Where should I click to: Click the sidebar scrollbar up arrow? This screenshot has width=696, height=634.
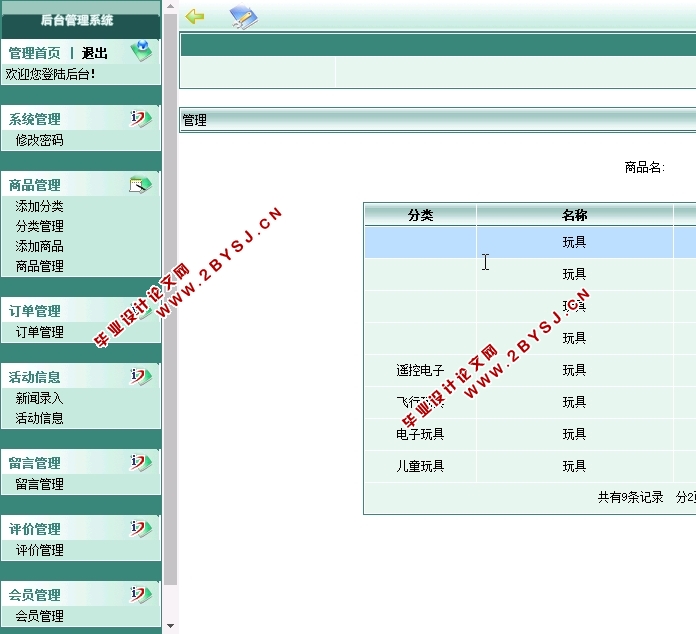click(170, 6)
